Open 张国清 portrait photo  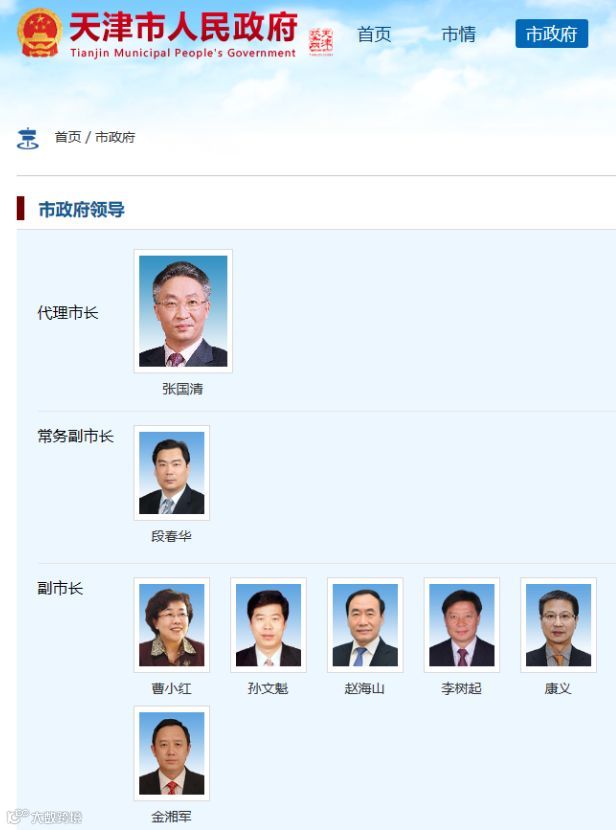[x=183, y=311]
